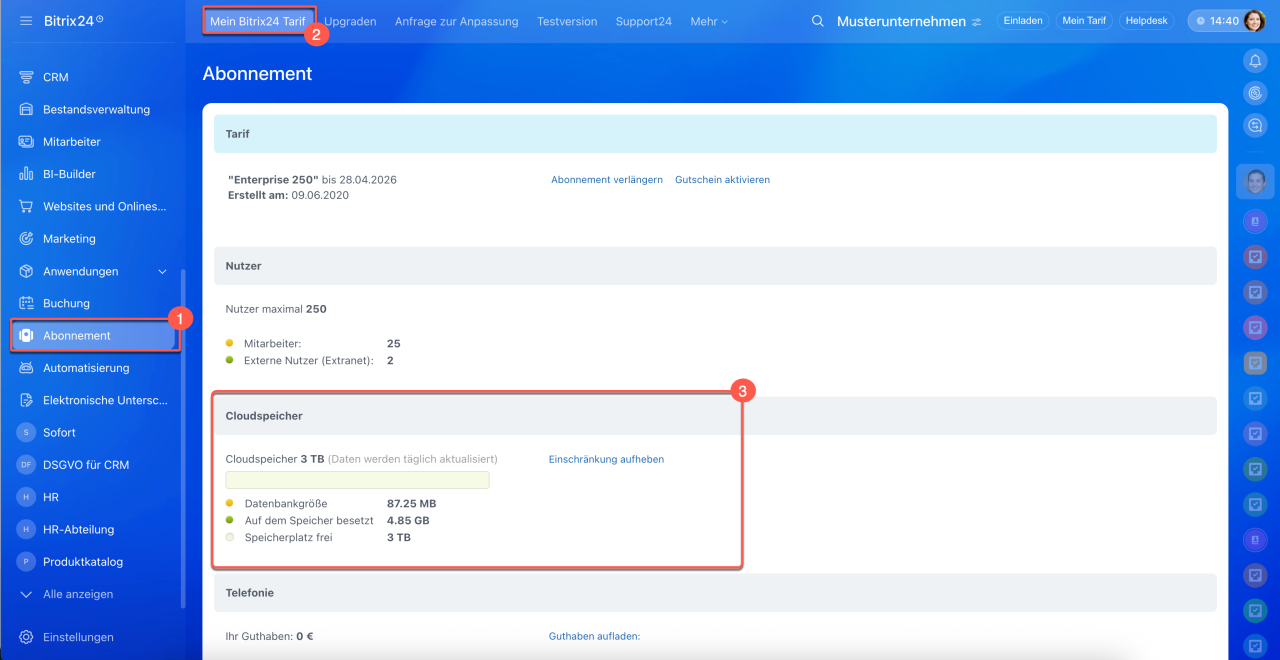Viewport: 1280px width, 660px height.
Task: Click the Einstellungen gear icon
Action: pyautogui.click(x=26, y=637)
